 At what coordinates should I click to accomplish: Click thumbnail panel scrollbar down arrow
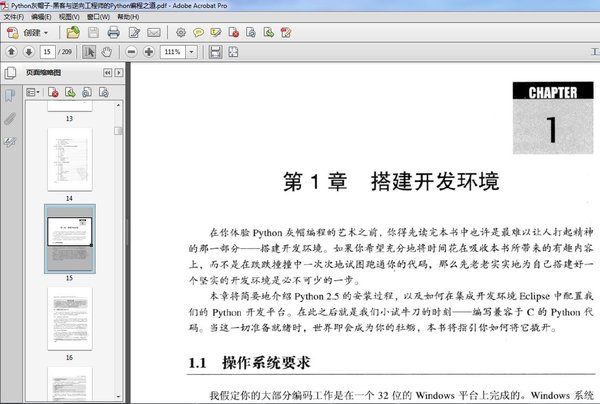click(118, 397)
